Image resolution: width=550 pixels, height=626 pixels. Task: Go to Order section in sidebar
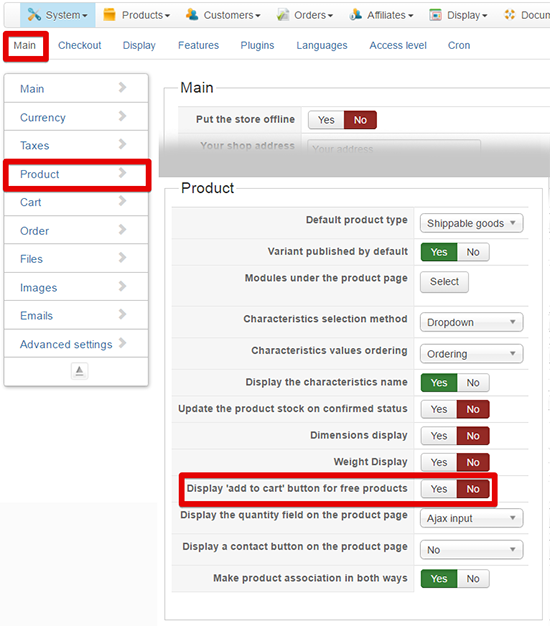click(76, 230)
